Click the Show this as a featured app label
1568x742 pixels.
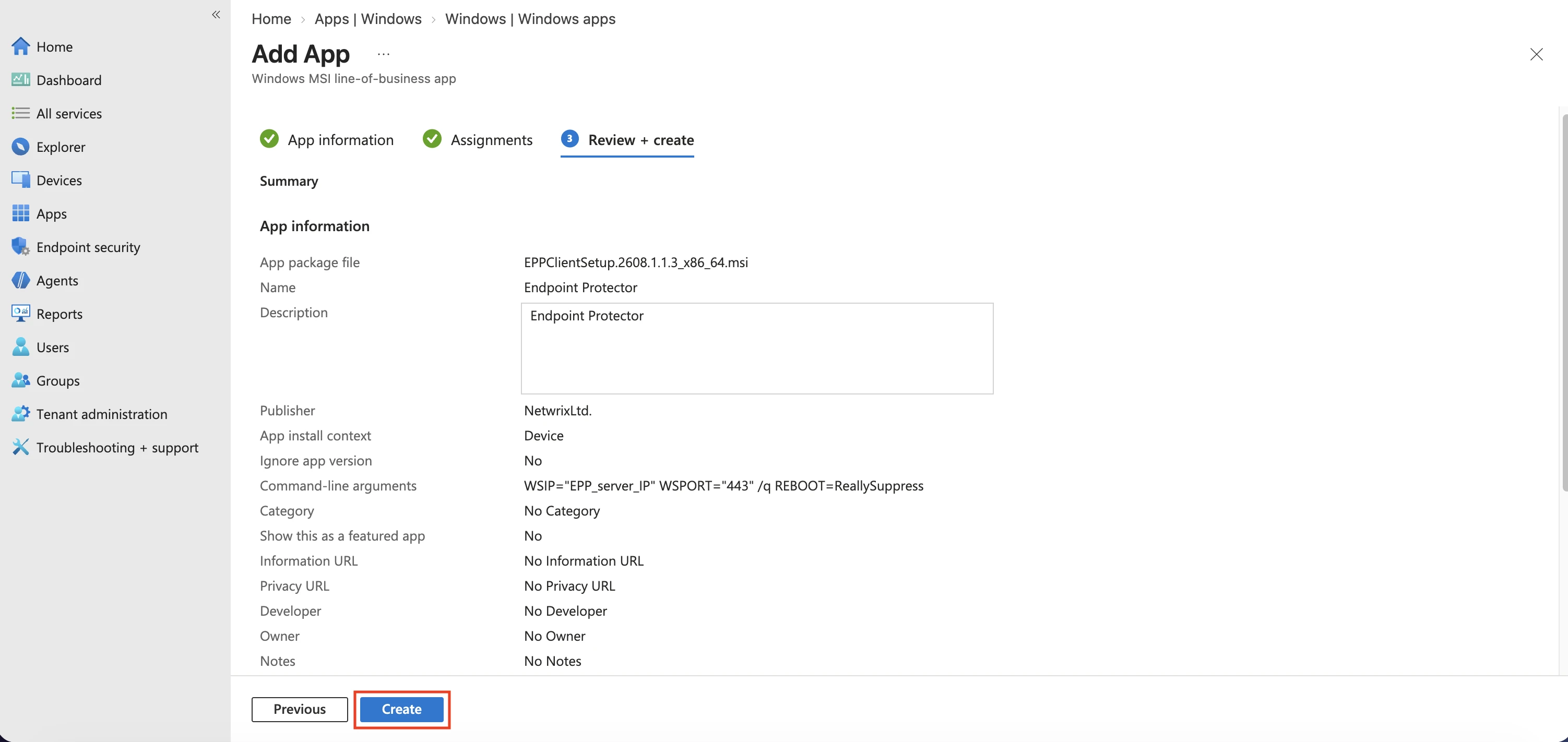(x=342, y=536)
